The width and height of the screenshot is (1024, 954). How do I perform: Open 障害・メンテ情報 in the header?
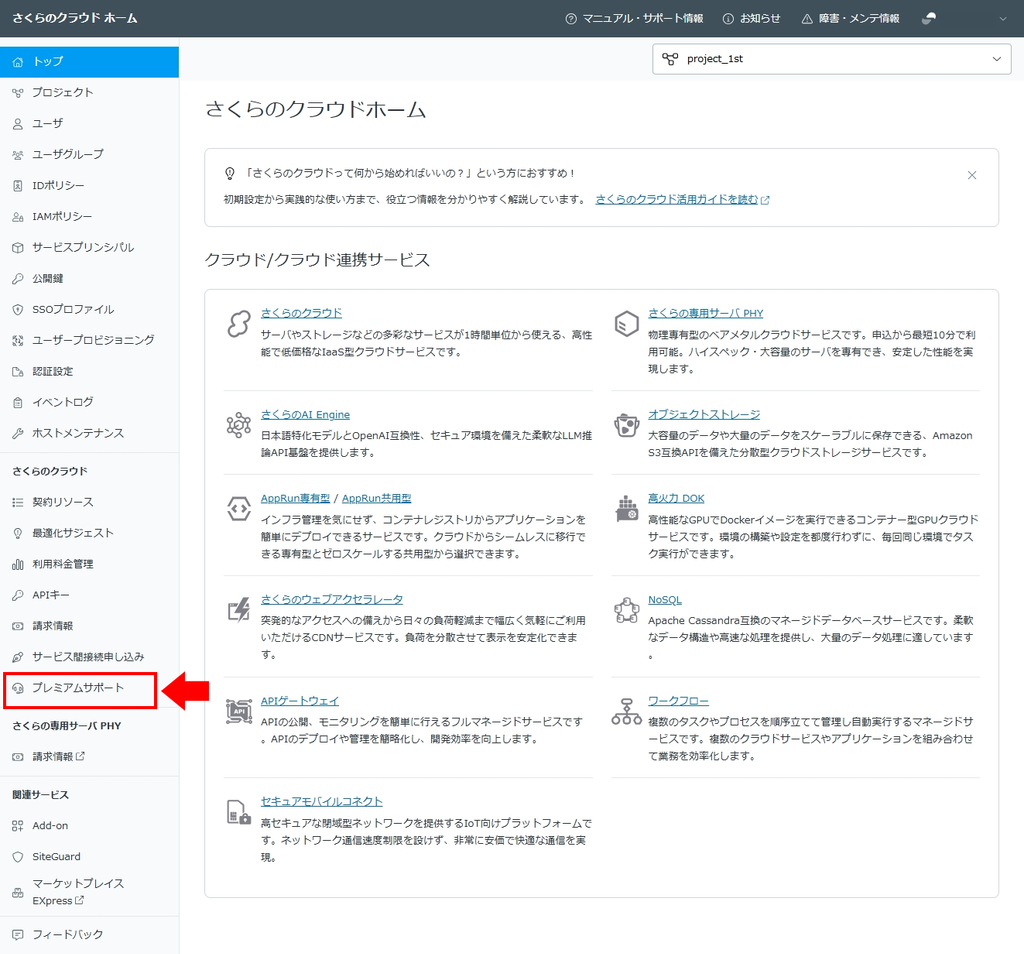(850, 19)
